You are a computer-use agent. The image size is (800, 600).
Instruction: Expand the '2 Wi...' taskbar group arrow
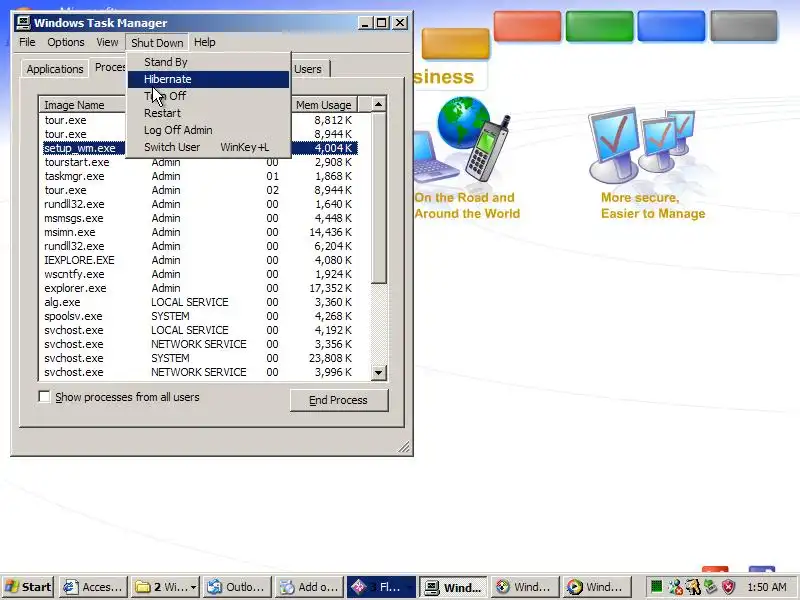pos(193,588)
